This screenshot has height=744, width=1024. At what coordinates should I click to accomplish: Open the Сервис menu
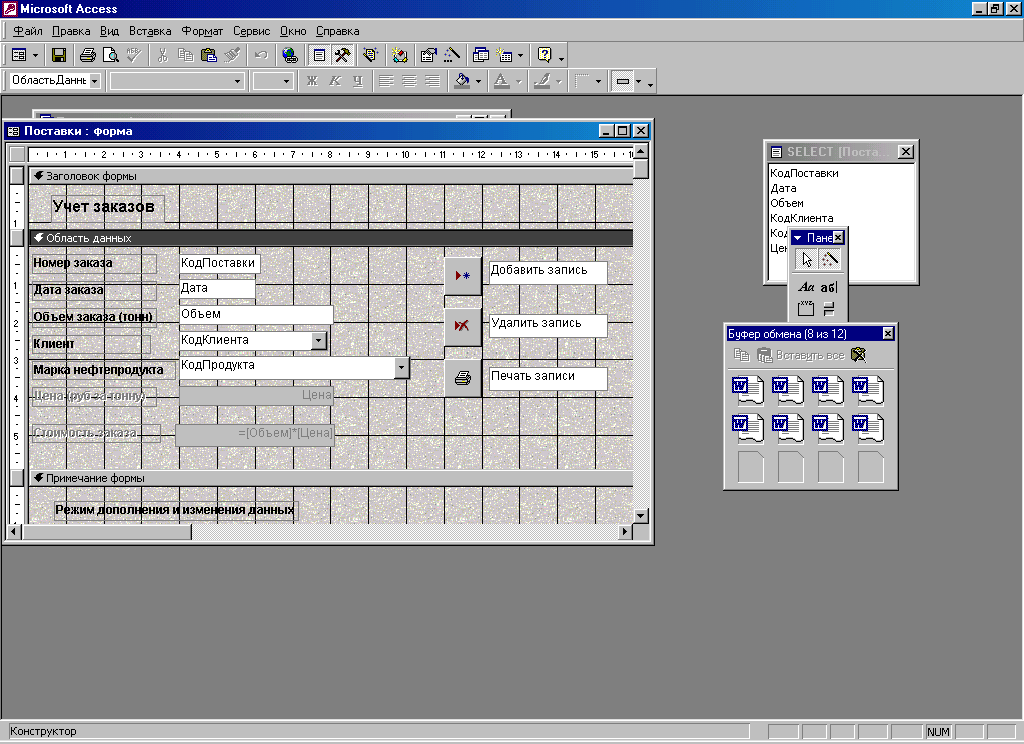[251, 31]
